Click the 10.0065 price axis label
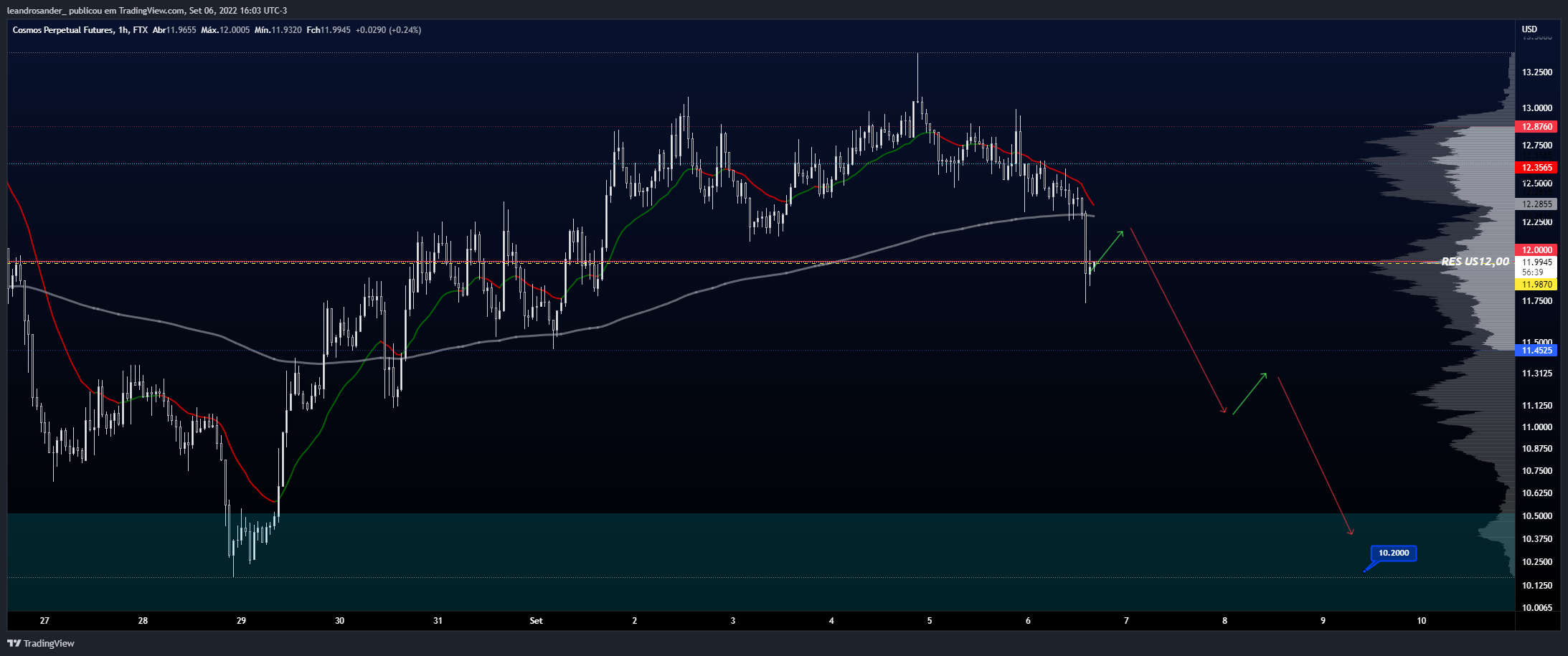The width and height of the screenshot is (1568, 656). (1536, 608)
